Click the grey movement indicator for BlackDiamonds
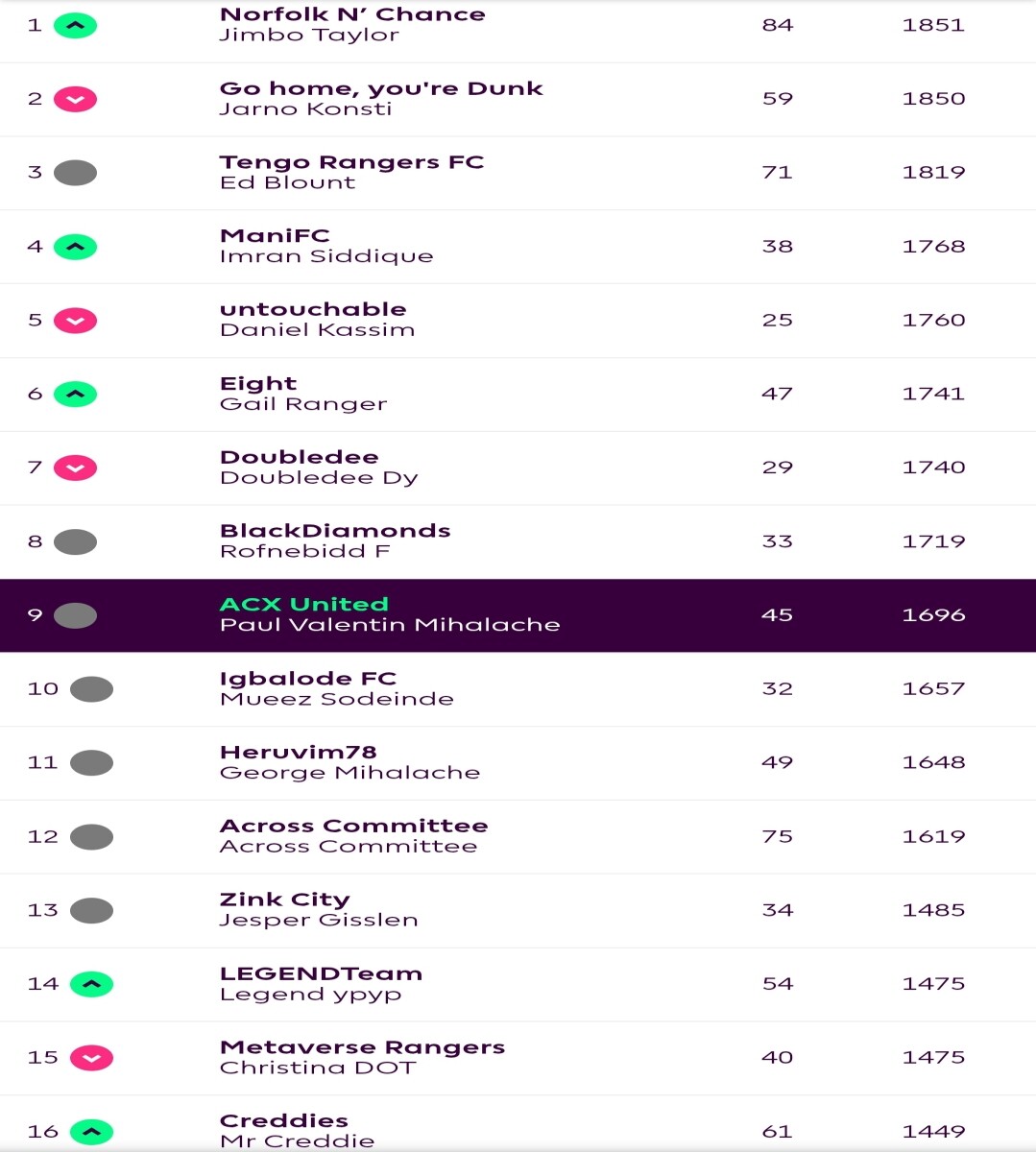1036x1152 pixels. pos(75,541)
